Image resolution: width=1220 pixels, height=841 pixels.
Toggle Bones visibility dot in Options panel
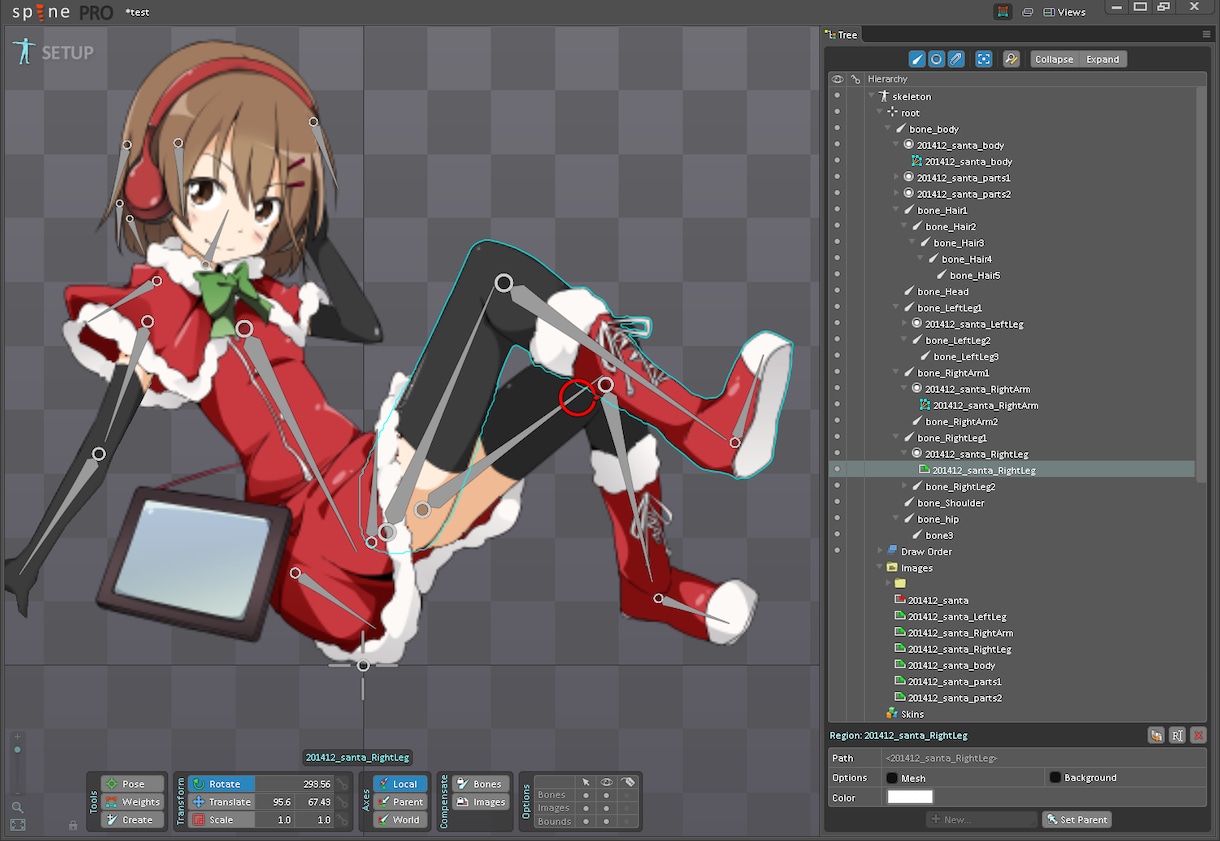point(606,795)
